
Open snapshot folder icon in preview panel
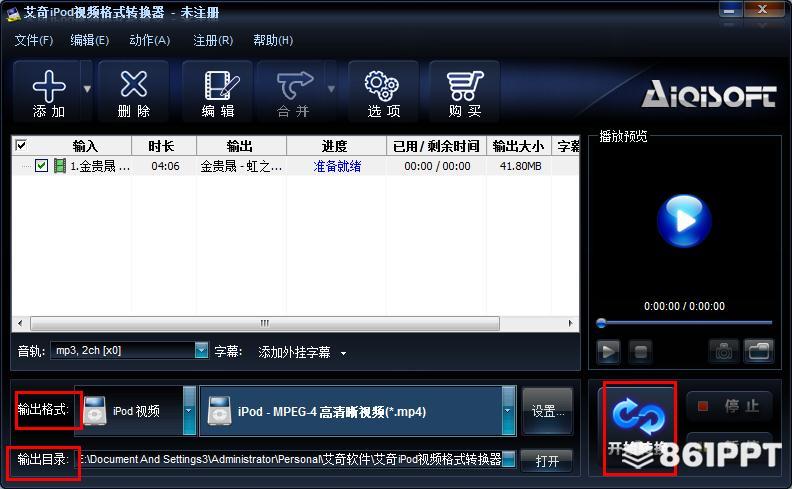click(x=759, y=351)
